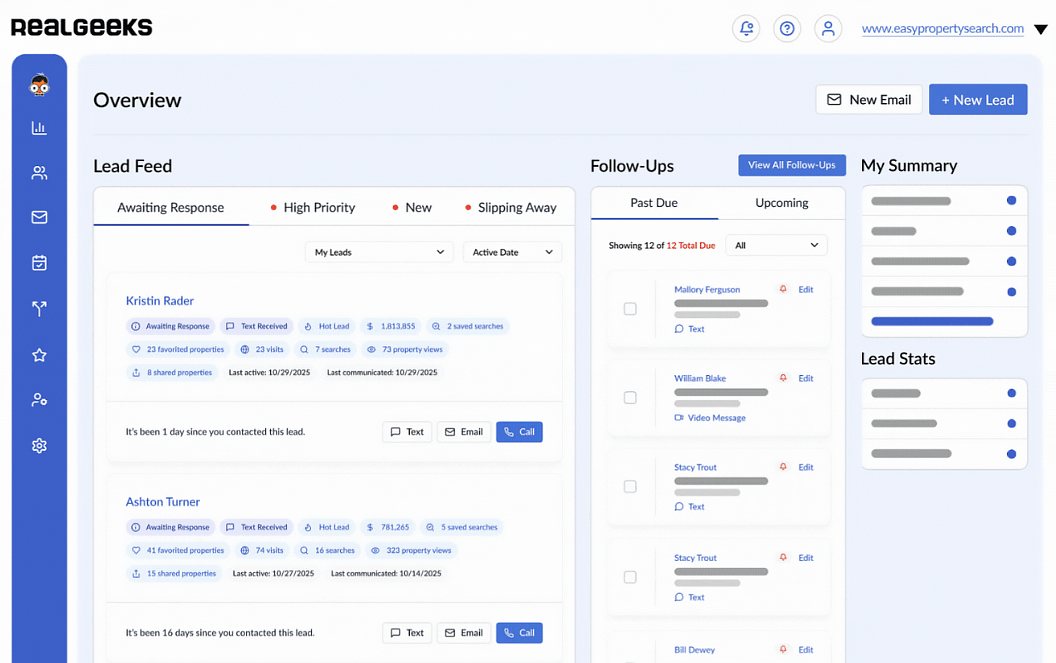Click the + New Lead button
The image size is (1056, 663).
[977, 100]
